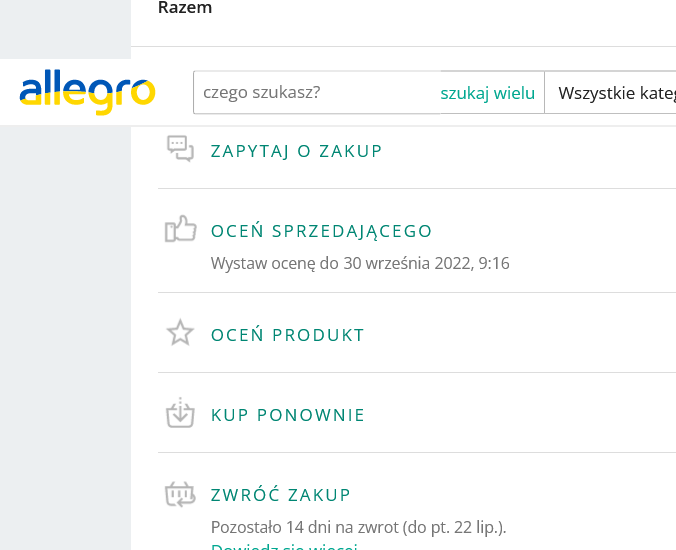This screenshot has width=676, height=550.
Task: Click the thumbs-up icon for seller rating
Action: point(180,230)
